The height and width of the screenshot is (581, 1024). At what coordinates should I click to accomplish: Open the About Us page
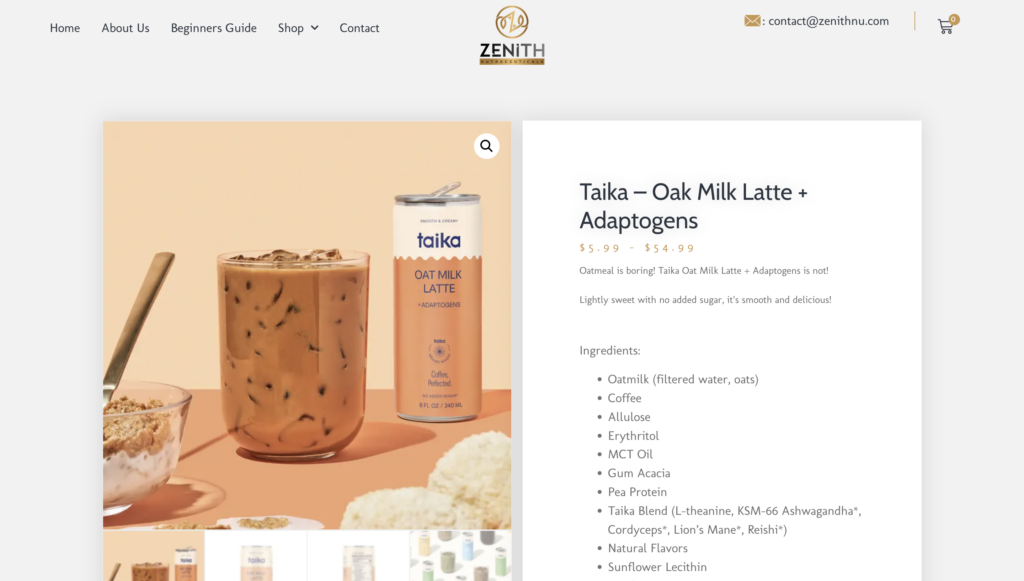click(x=125, y=28)
